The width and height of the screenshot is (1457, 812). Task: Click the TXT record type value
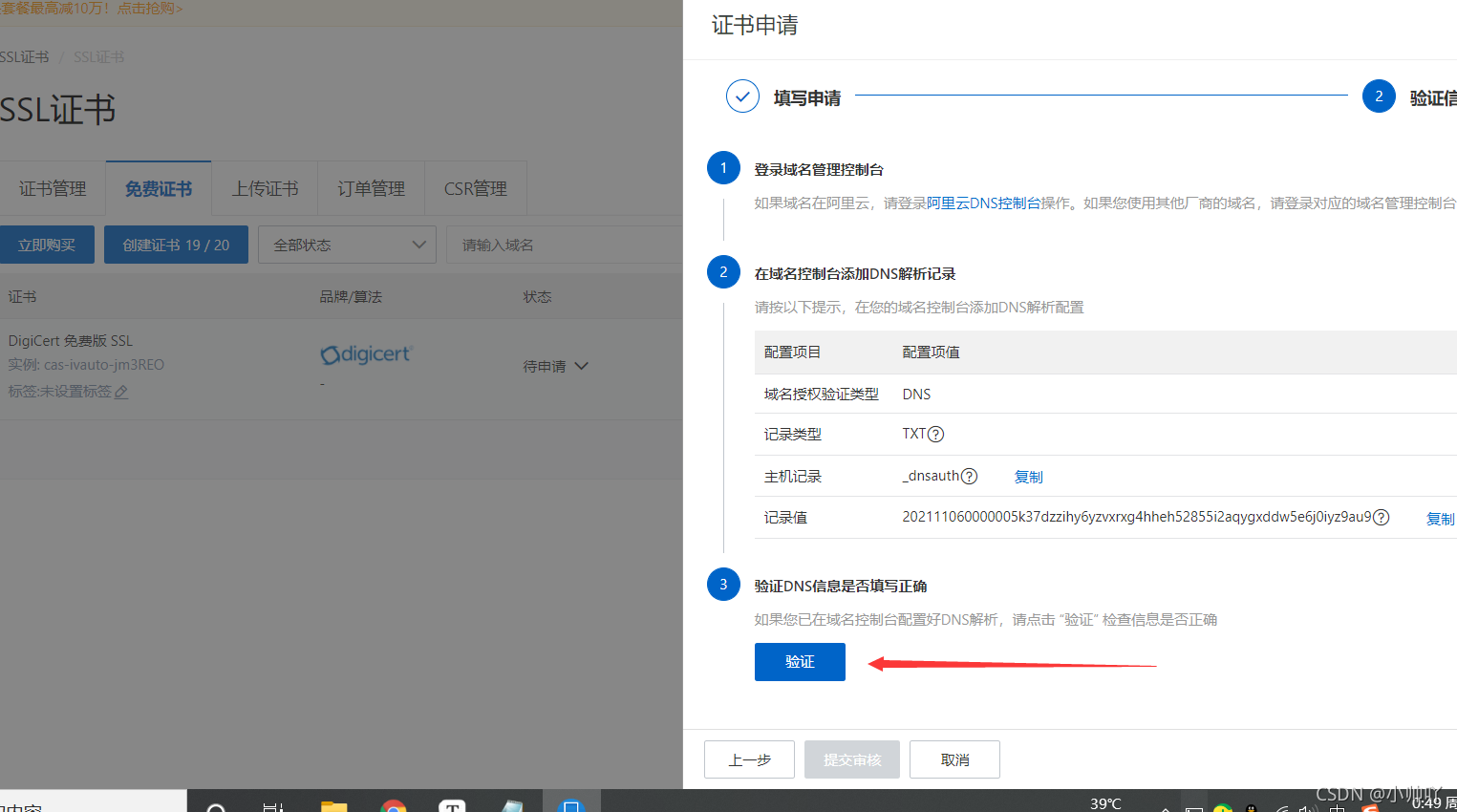pos(913,434)
